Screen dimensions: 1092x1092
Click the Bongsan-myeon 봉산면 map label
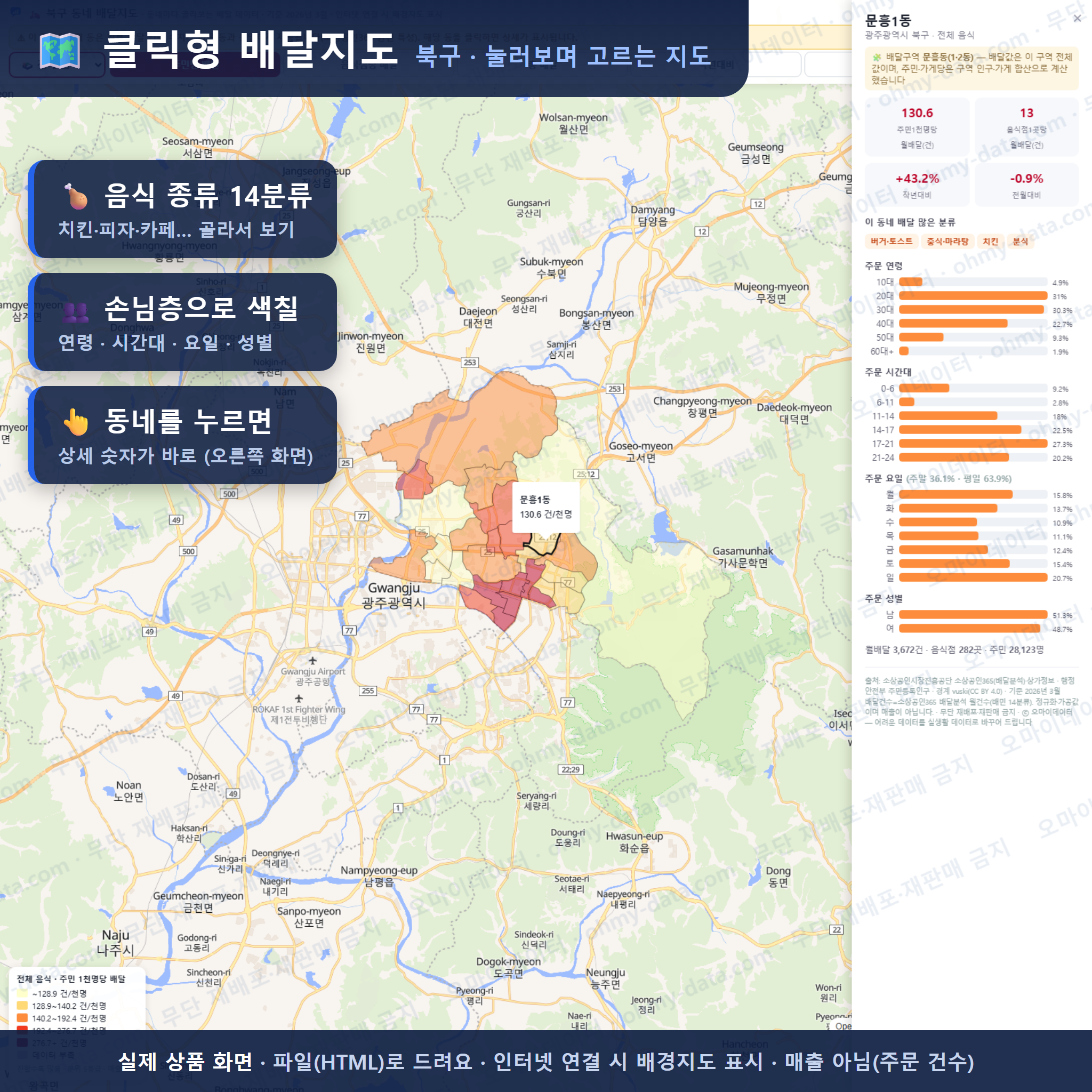(x=596, y=319)
